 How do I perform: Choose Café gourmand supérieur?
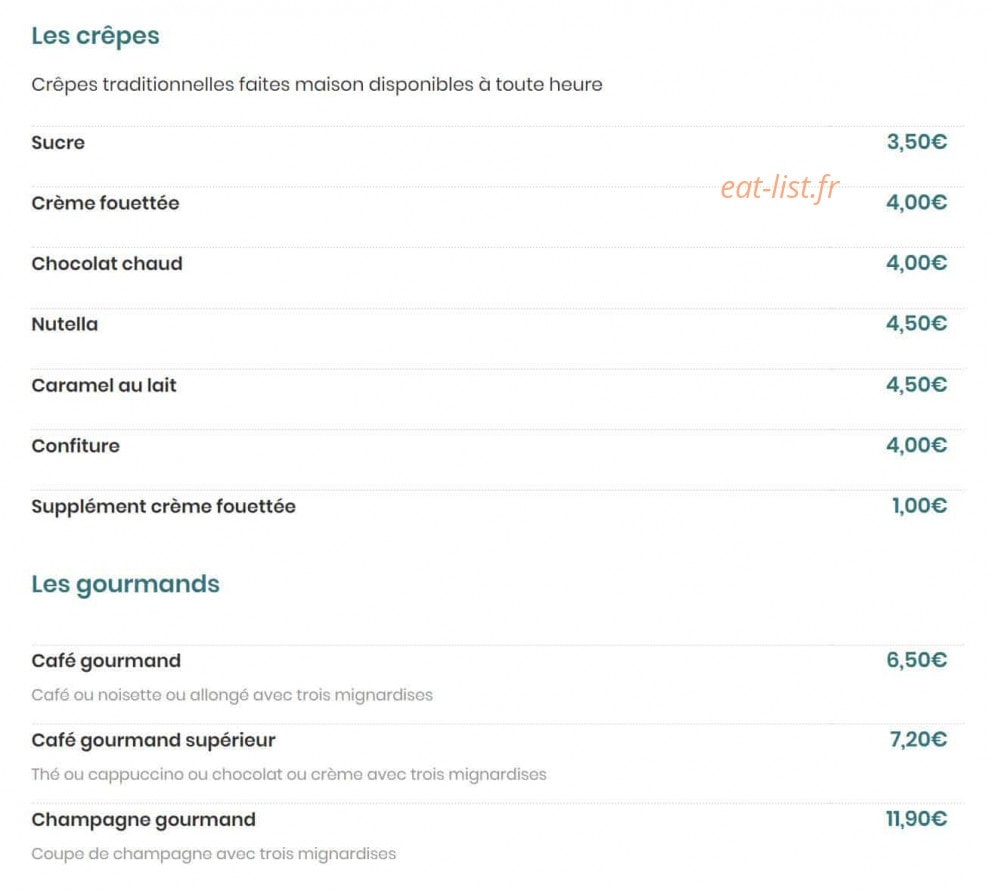pyautogui.click(x=153, y=740)
